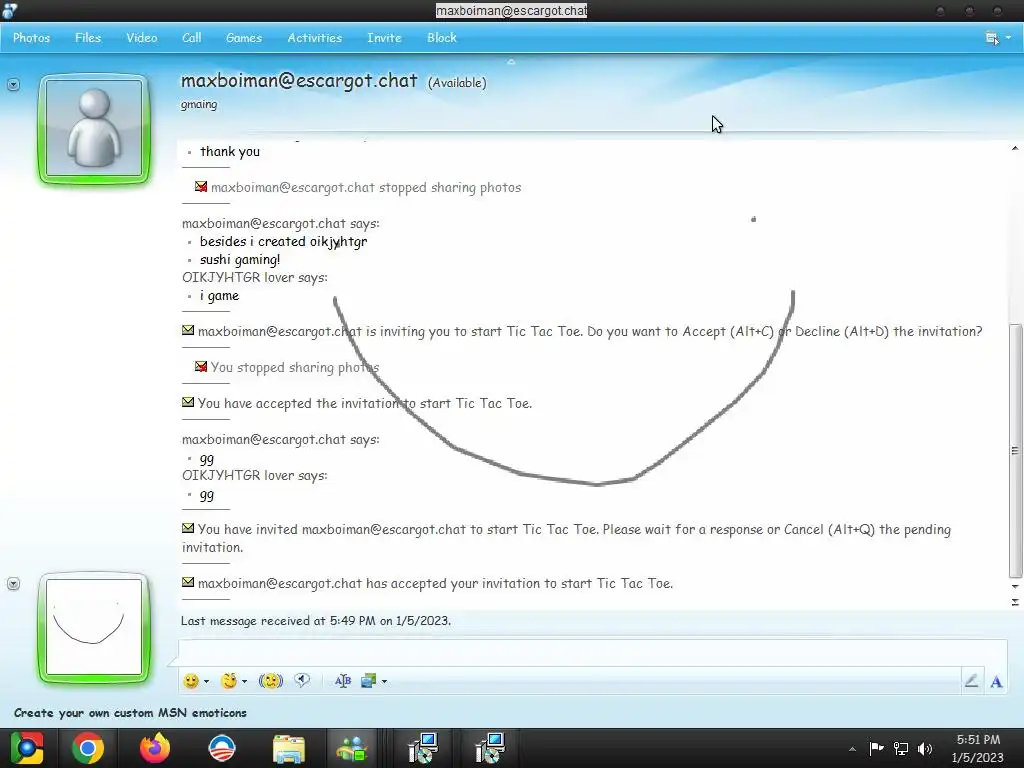Click the pending invitation message with Cancel (Alt+Q)
This screenshot has height=768, width=1024.
point(566,538)
